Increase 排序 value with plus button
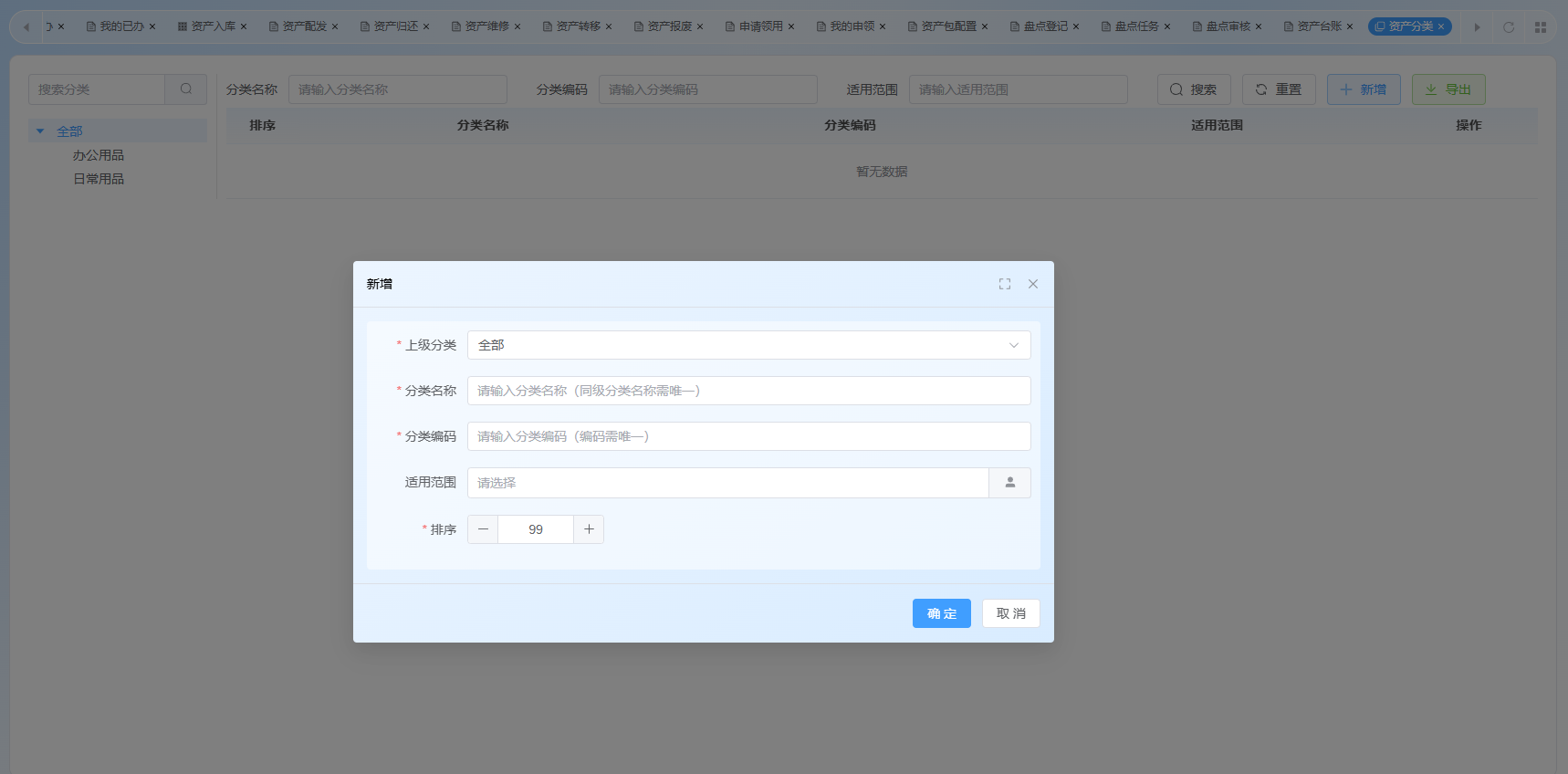The height and width of the screenshot is (774, 1568). point(589,529)
